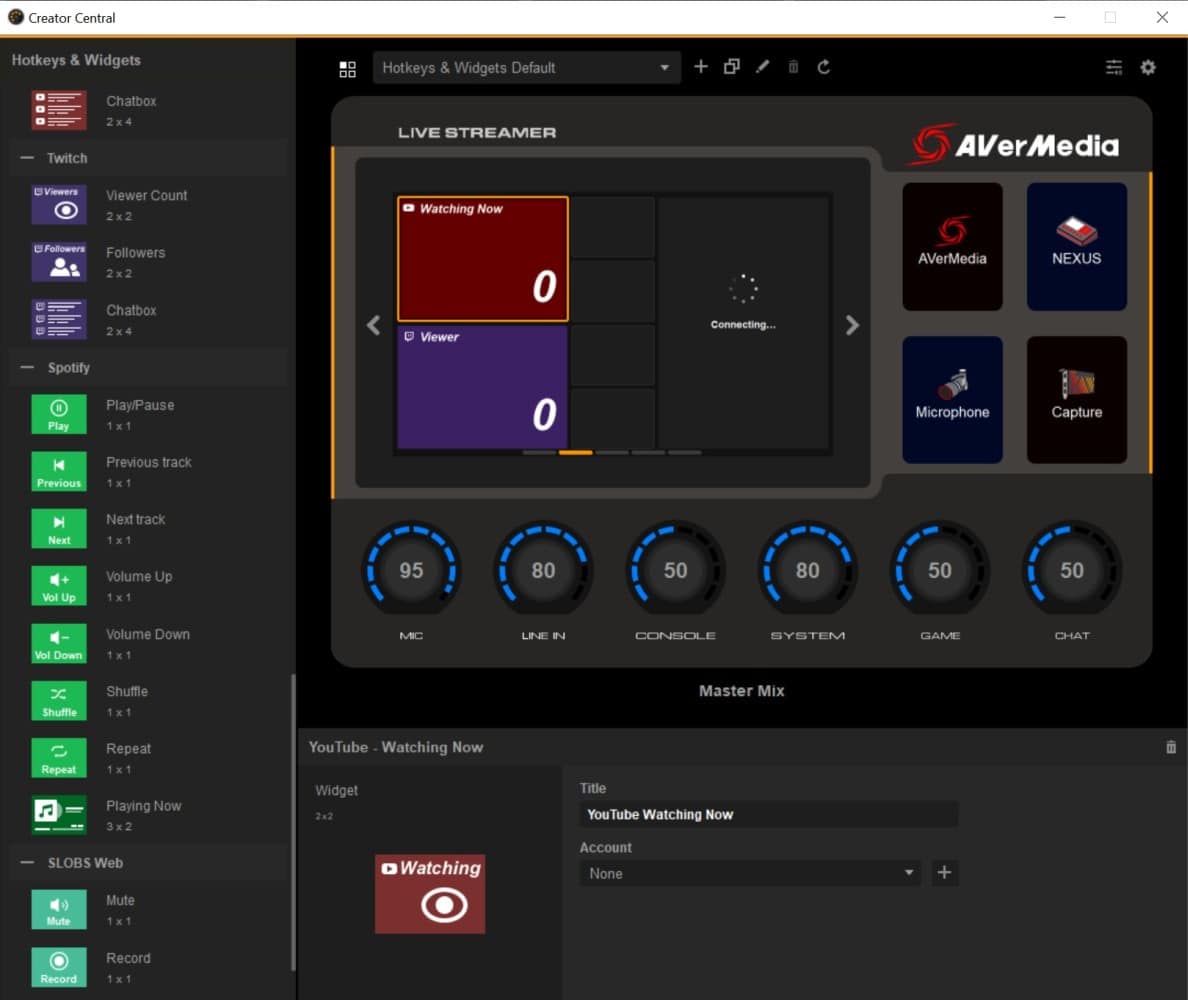Screen dimensions: 1188x1000
Task: Open the Hotkeys & Widgets Default dropdown
Action: (x=526, y=68)
